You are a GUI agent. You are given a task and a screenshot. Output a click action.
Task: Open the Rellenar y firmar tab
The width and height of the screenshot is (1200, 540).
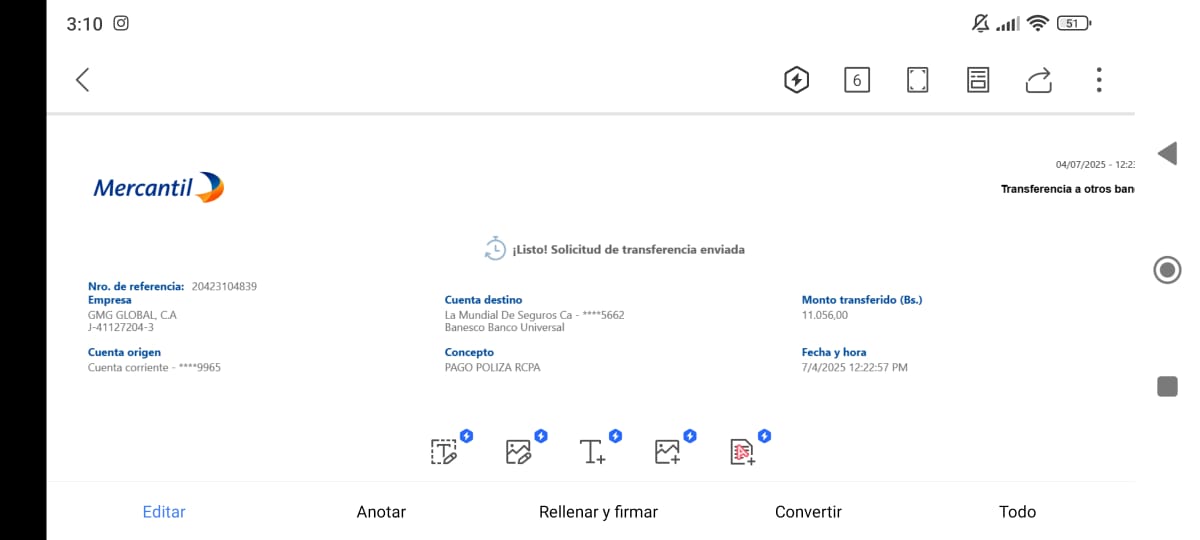(x=598, y=511)
